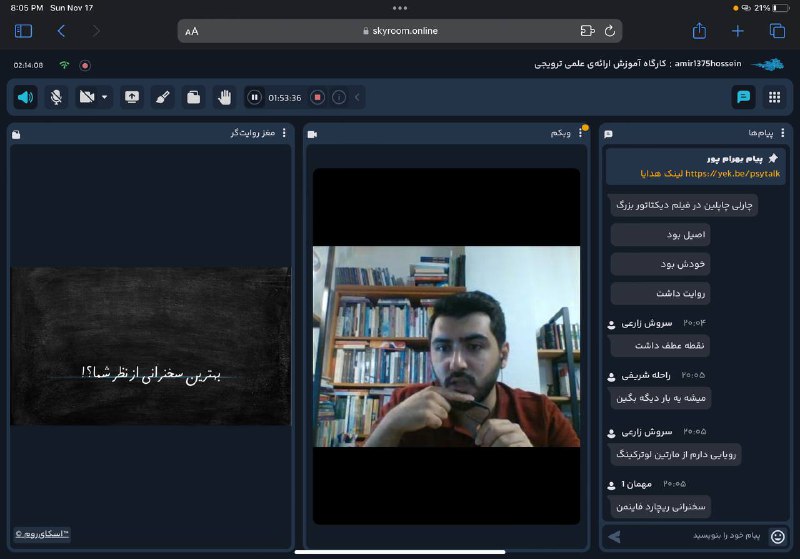
Task: Click the chat icon in messages panel header
Action: [x=608, y=134]
